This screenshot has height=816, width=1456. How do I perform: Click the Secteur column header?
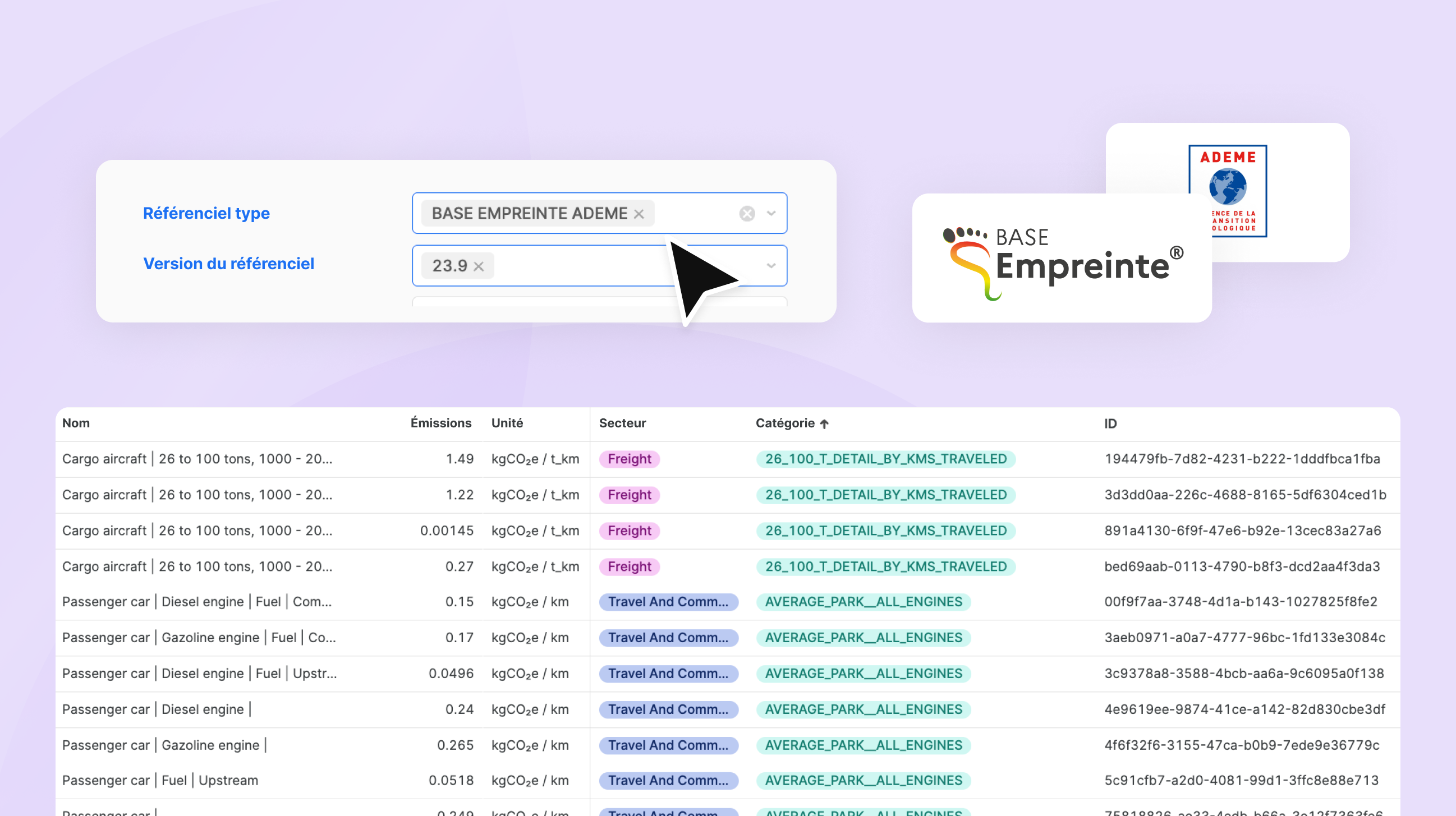[x=622, y=423]
